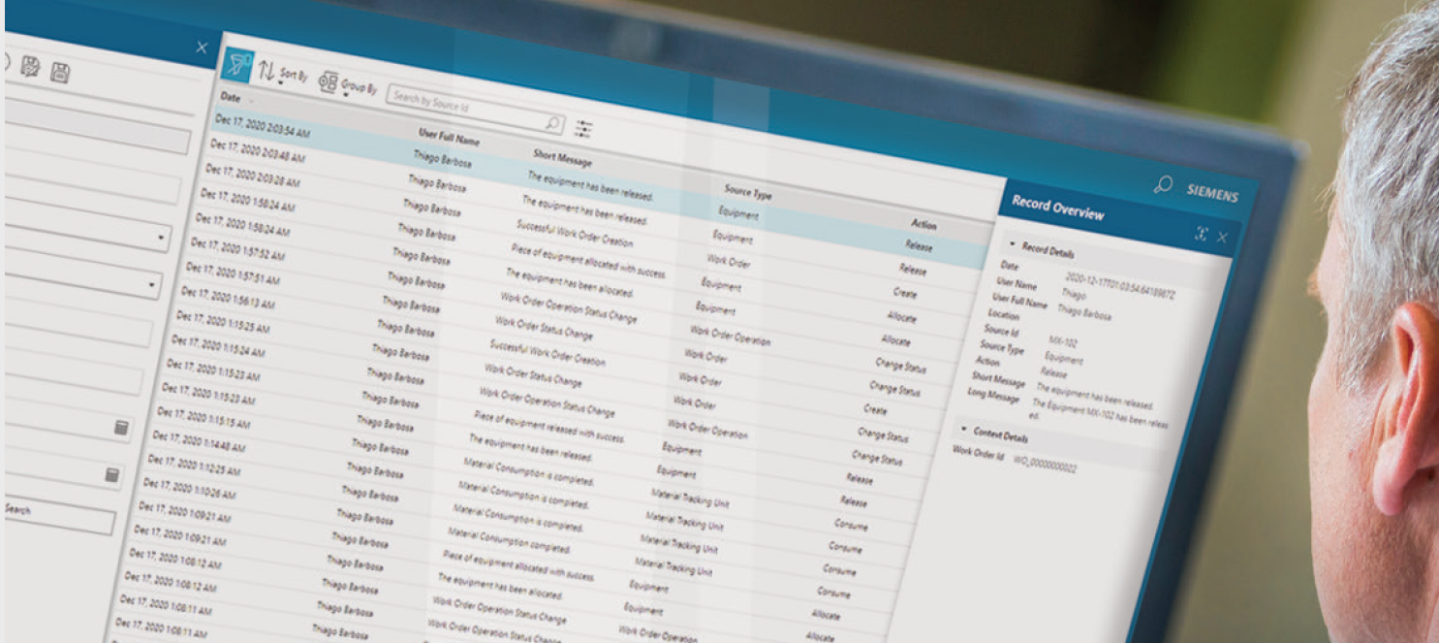The height and width of the screenshot is (643, 1439).
Task: Click the Source Type column header
Action: click(748, 192)
